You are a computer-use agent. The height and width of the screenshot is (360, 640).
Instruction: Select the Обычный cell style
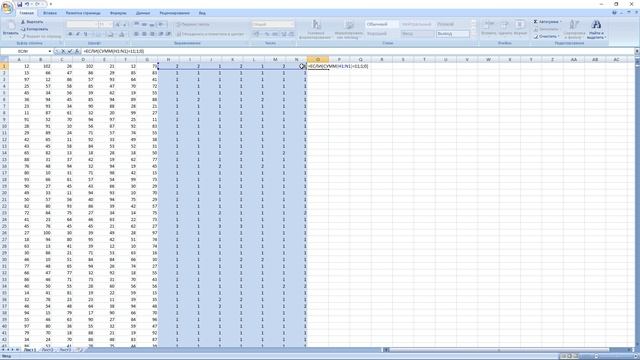coord(381,24)
